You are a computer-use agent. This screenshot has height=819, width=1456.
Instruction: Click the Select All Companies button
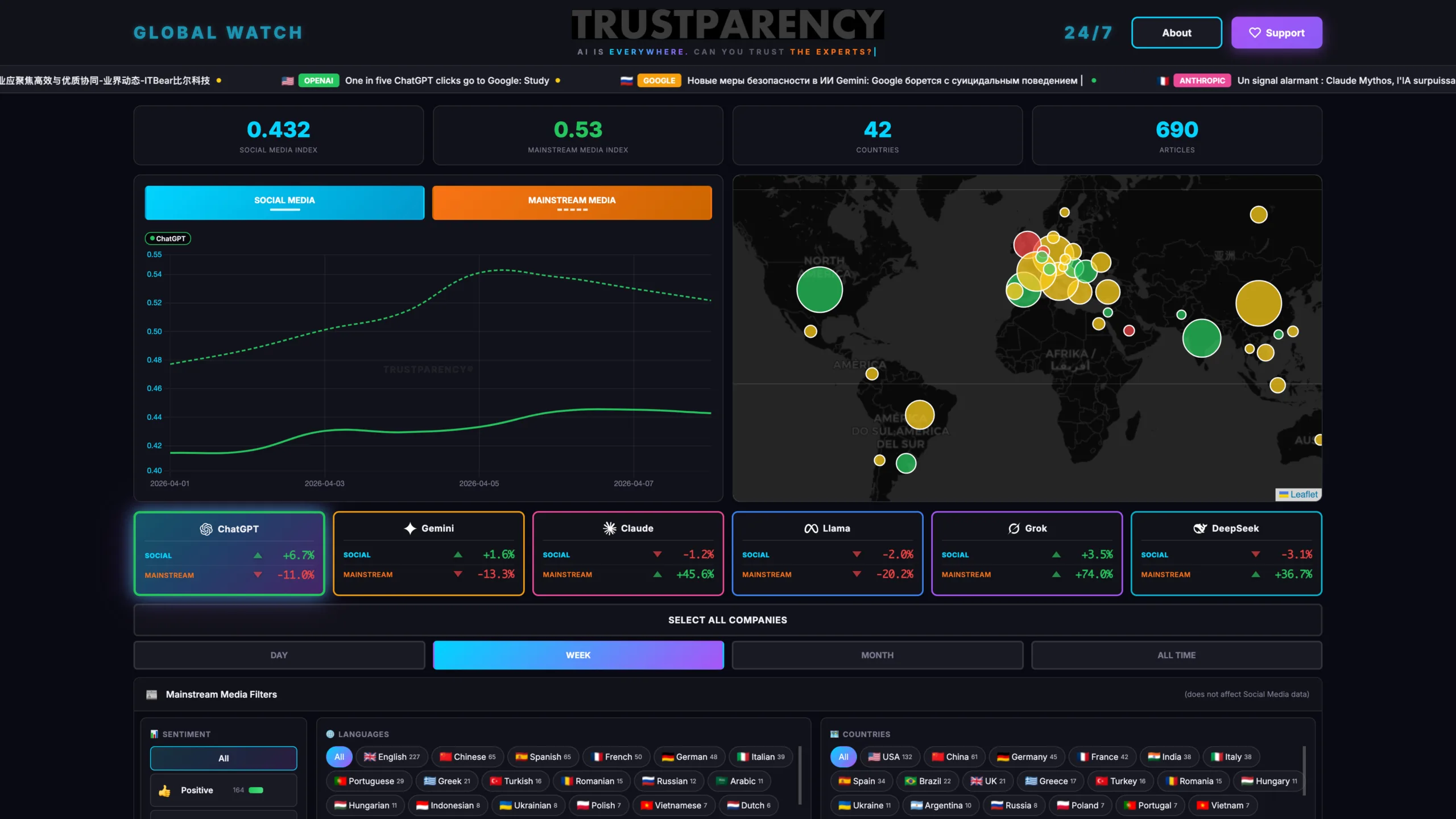pyautogui.click(x=728, y=620)
